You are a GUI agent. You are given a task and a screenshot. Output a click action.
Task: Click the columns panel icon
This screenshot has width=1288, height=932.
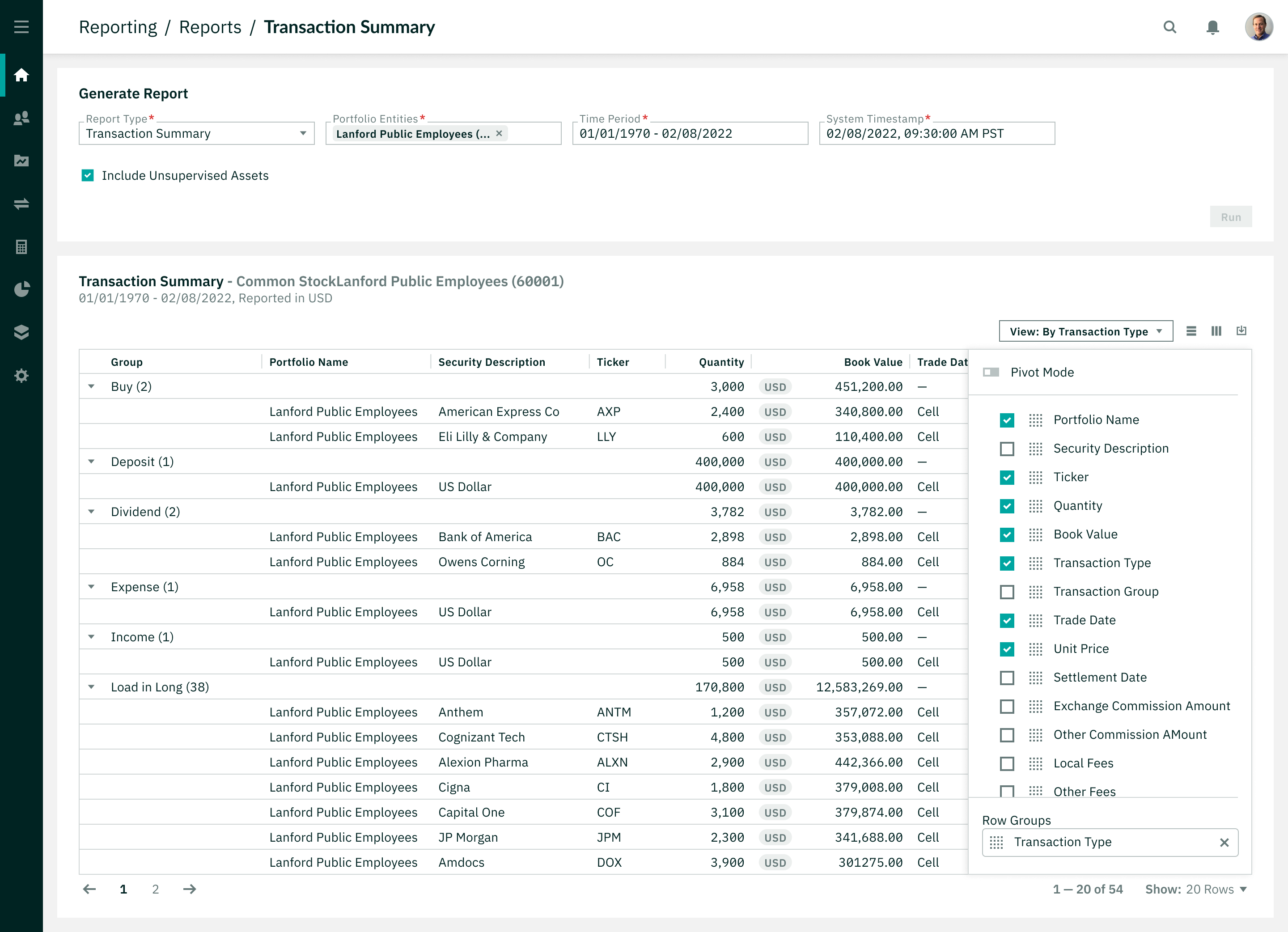[1216, 331]
